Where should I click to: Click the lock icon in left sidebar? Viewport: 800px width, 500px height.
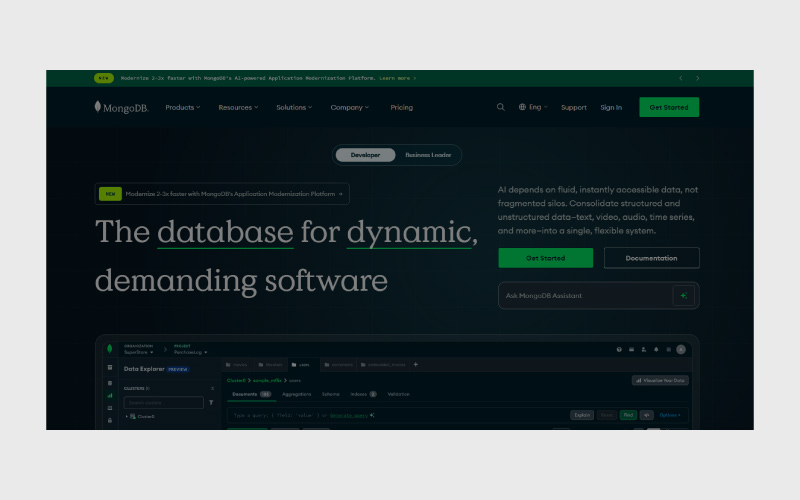(110, 420)
